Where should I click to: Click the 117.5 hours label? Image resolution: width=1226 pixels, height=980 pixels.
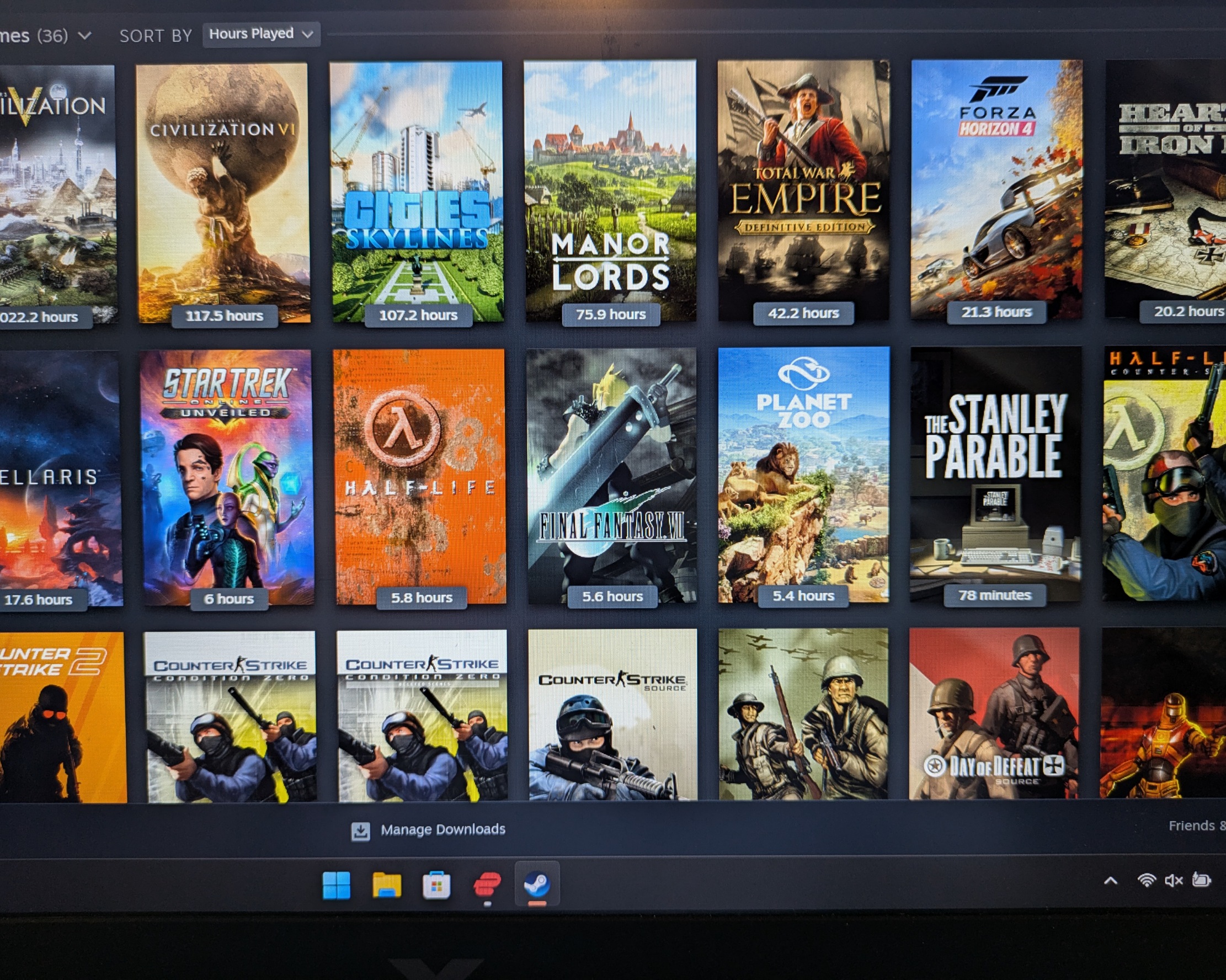point(224,316)
